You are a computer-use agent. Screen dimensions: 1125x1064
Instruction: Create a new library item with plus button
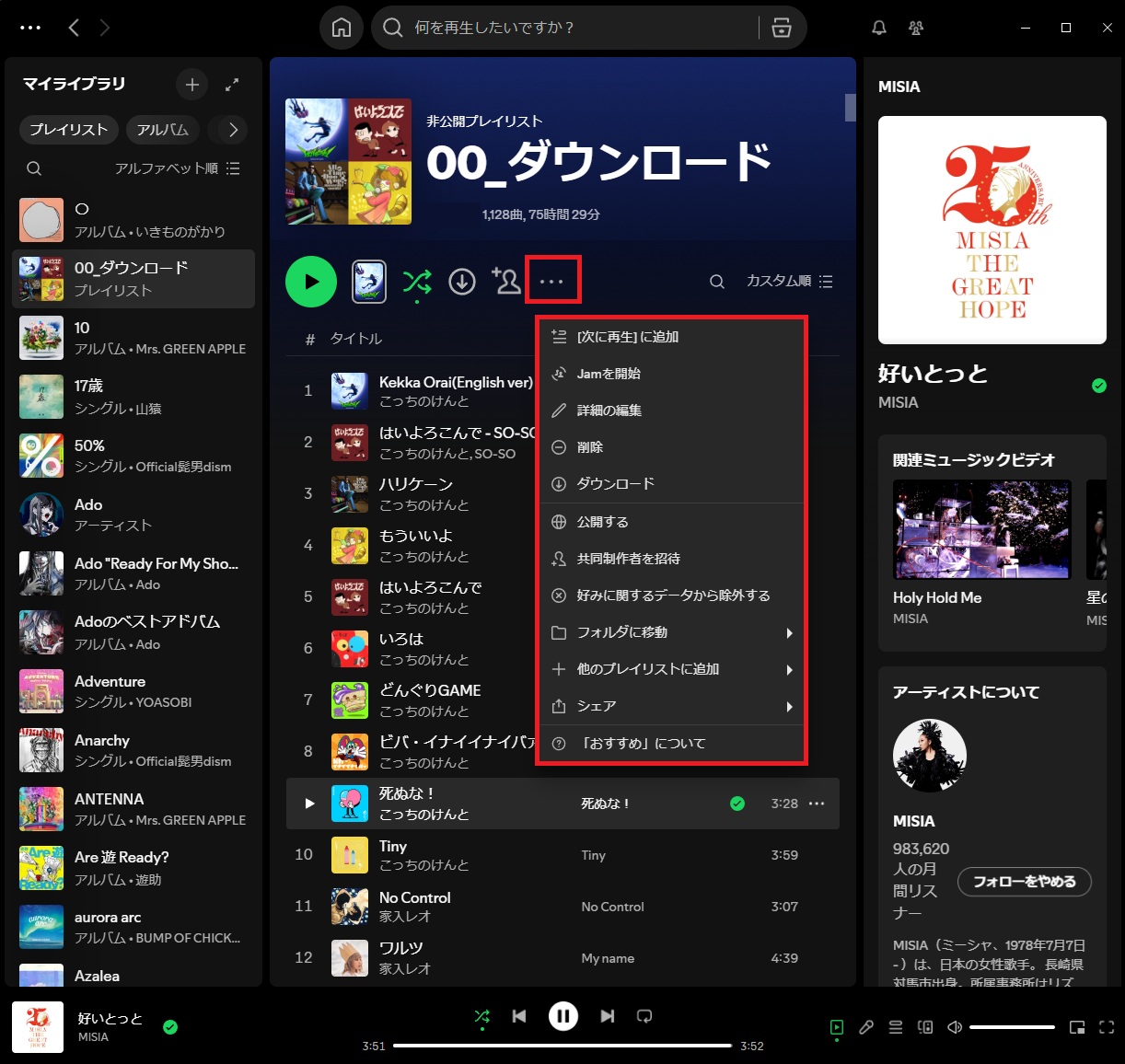coord(191,85)
